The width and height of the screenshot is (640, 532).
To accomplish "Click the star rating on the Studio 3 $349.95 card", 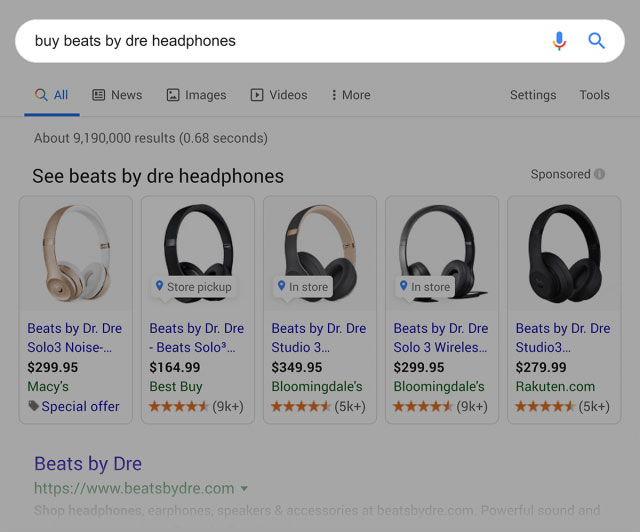I will [301, 406].
